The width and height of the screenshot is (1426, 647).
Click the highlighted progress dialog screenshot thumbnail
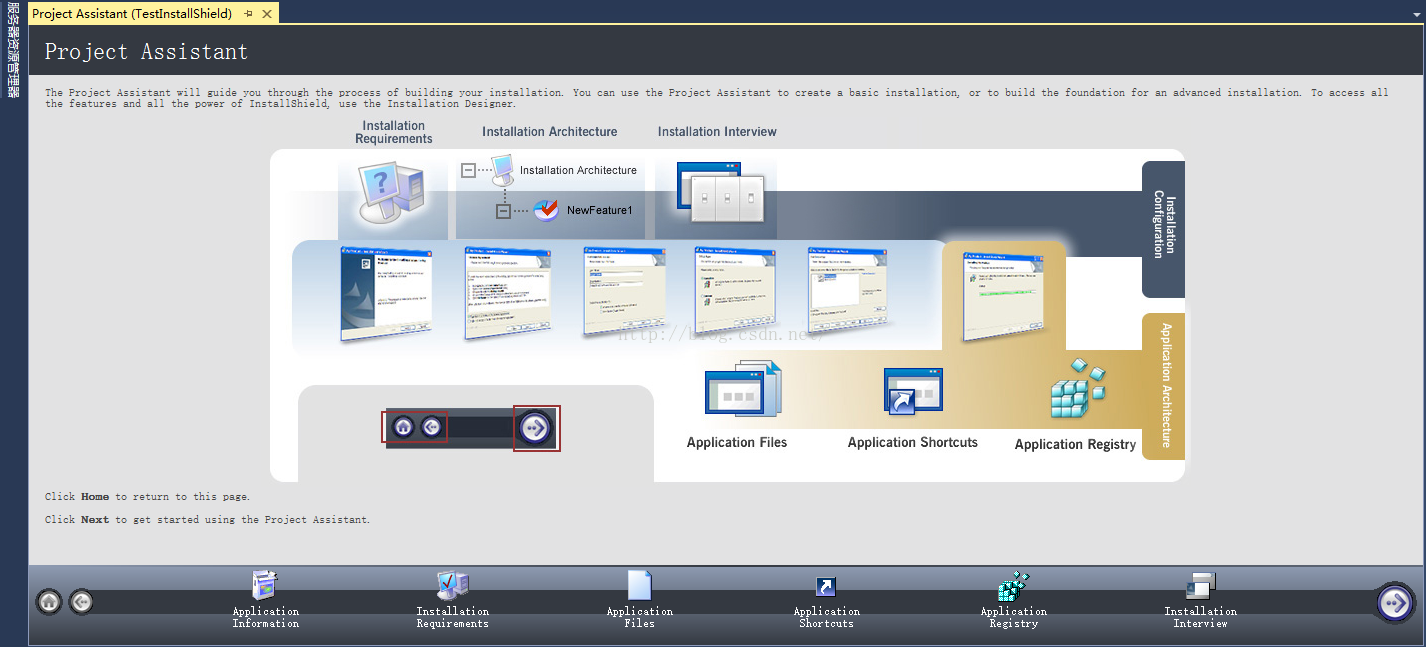tap(1002, 296)
